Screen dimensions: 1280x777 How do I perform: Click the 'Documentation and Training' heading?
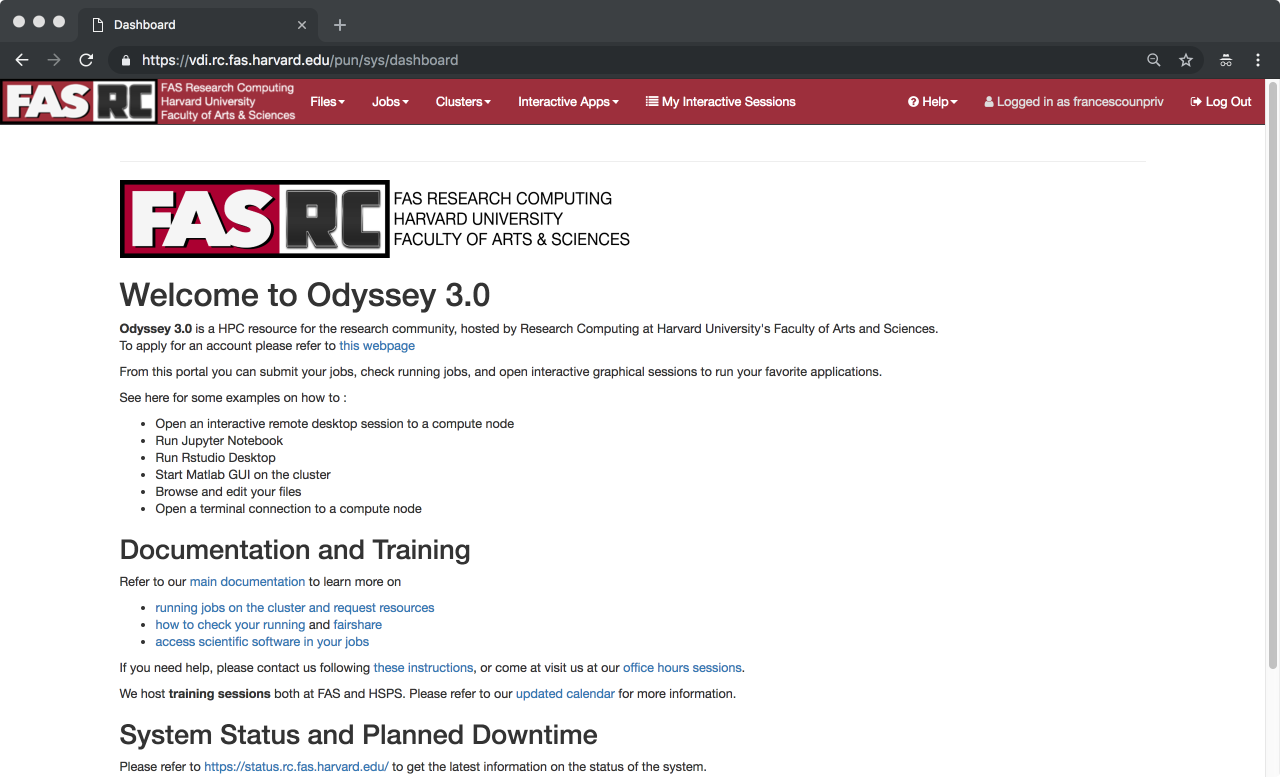tap(295, 550)
